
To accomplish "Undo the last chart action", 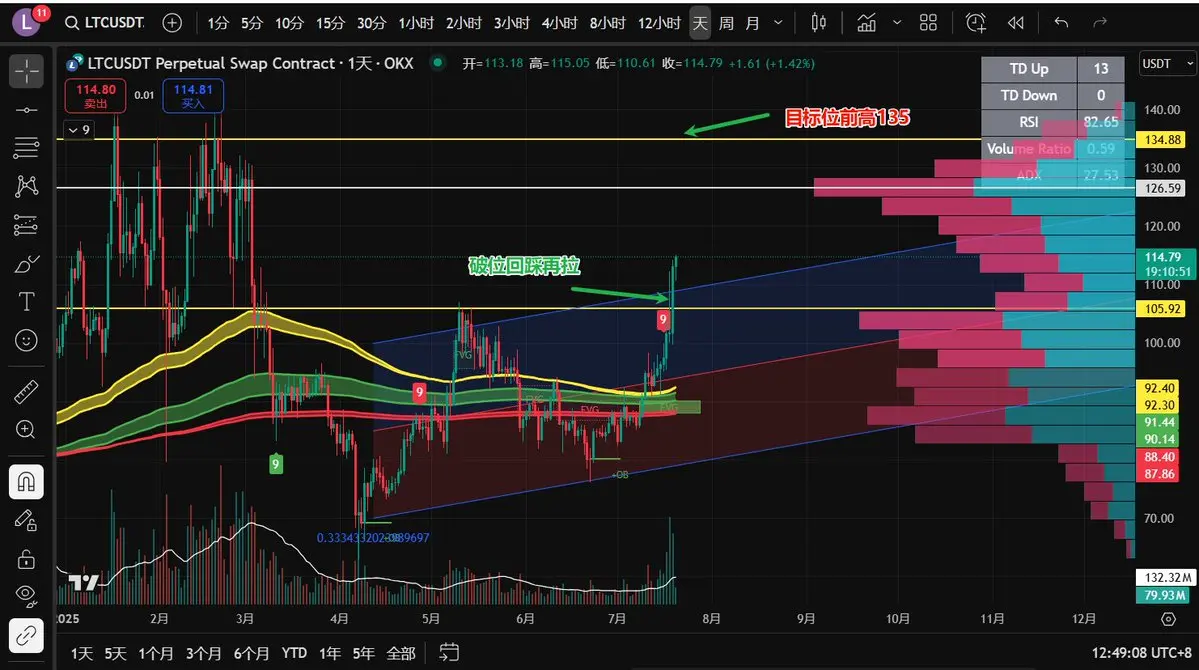I will pyautogui.click(x=1061, y=23).
